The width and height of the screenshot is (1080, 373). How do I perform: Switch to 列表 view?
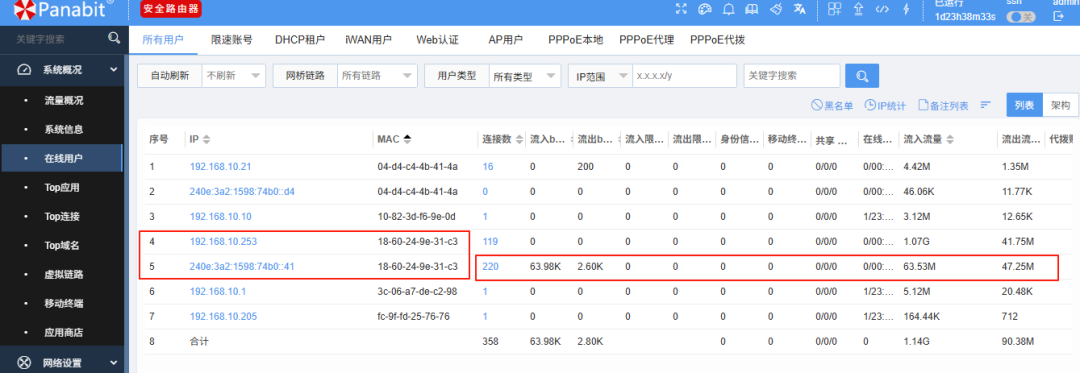[1024, 105]
